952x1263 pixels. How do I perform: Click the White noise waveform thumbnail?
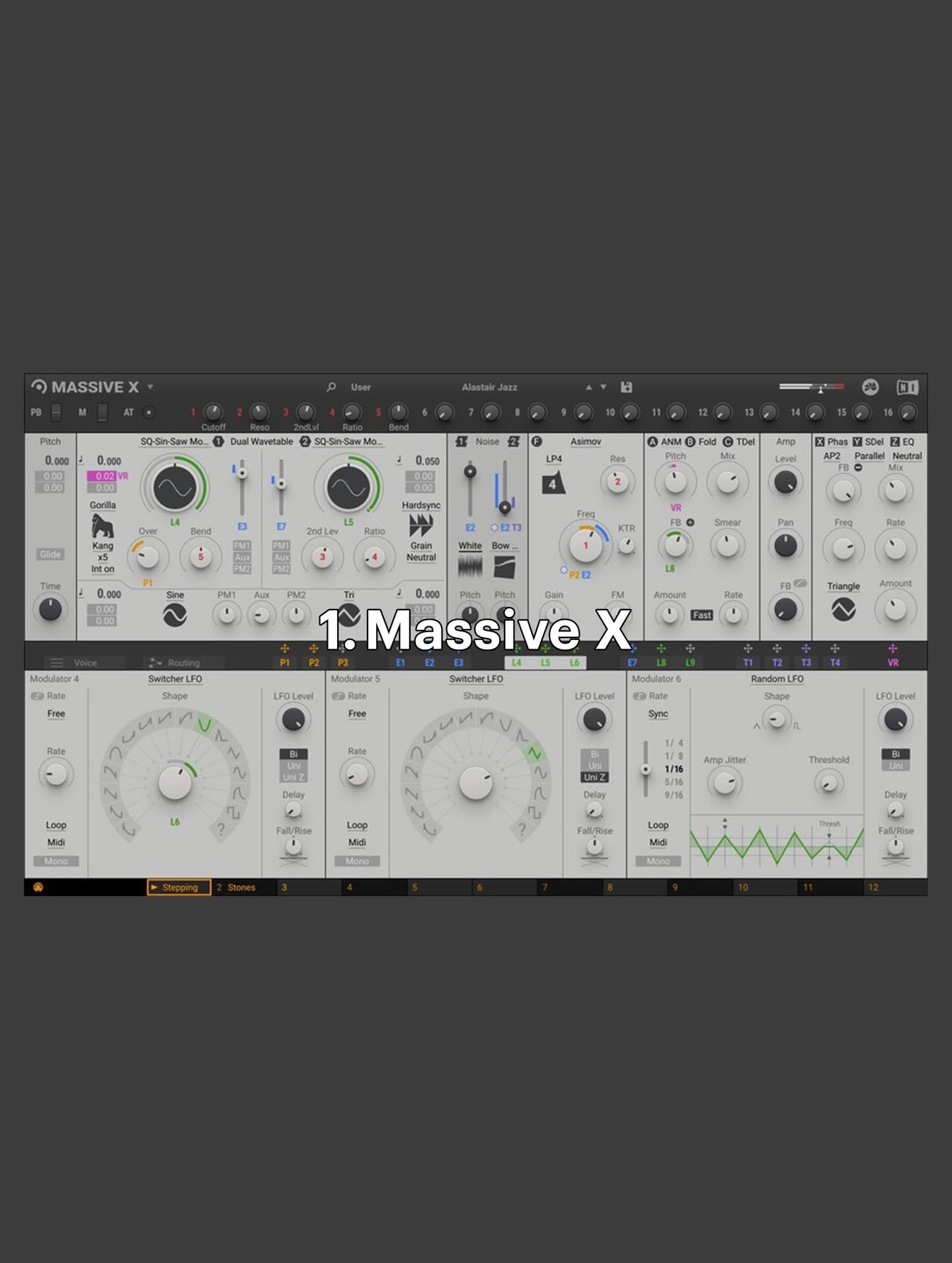click(470, 567)
